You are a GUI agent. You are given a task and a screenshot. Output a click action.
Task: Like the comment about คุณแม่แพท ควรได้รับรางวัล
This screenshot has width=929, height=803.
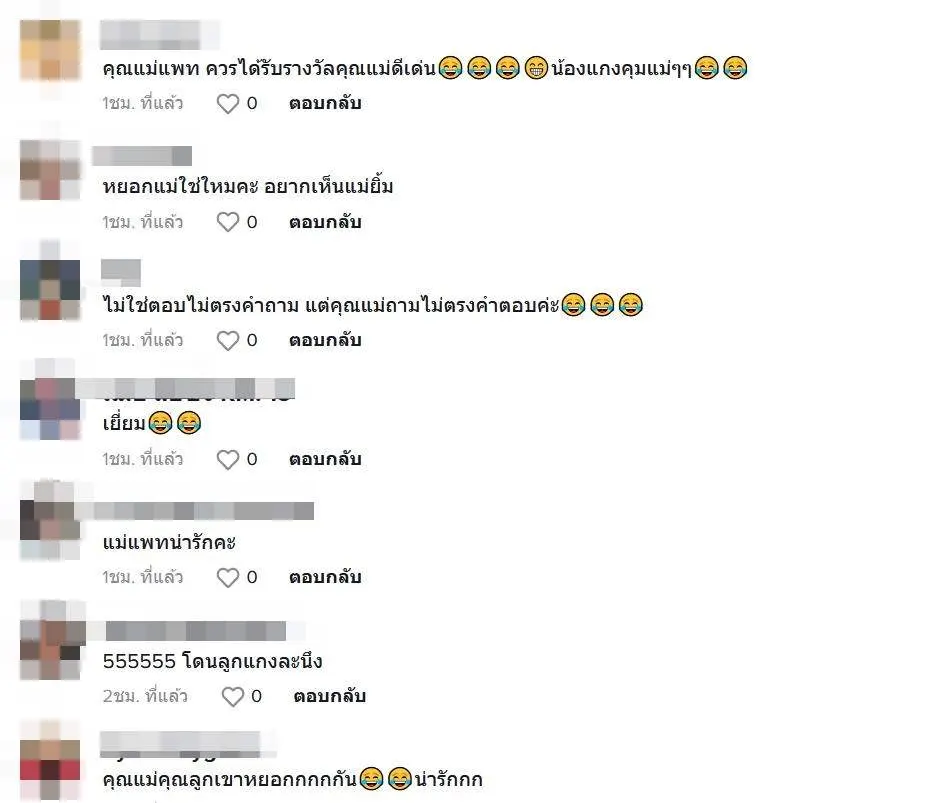pos(228,104)
